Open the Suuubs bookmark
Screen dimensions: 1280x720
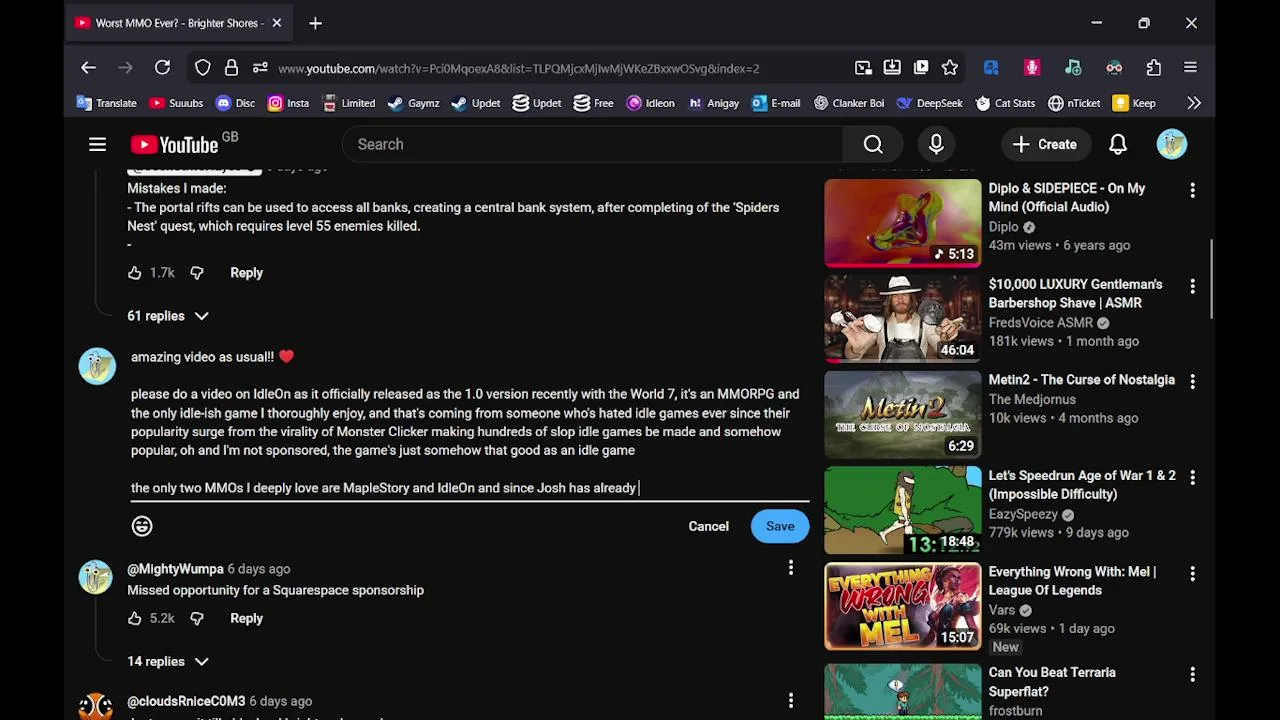pos(176,103)
